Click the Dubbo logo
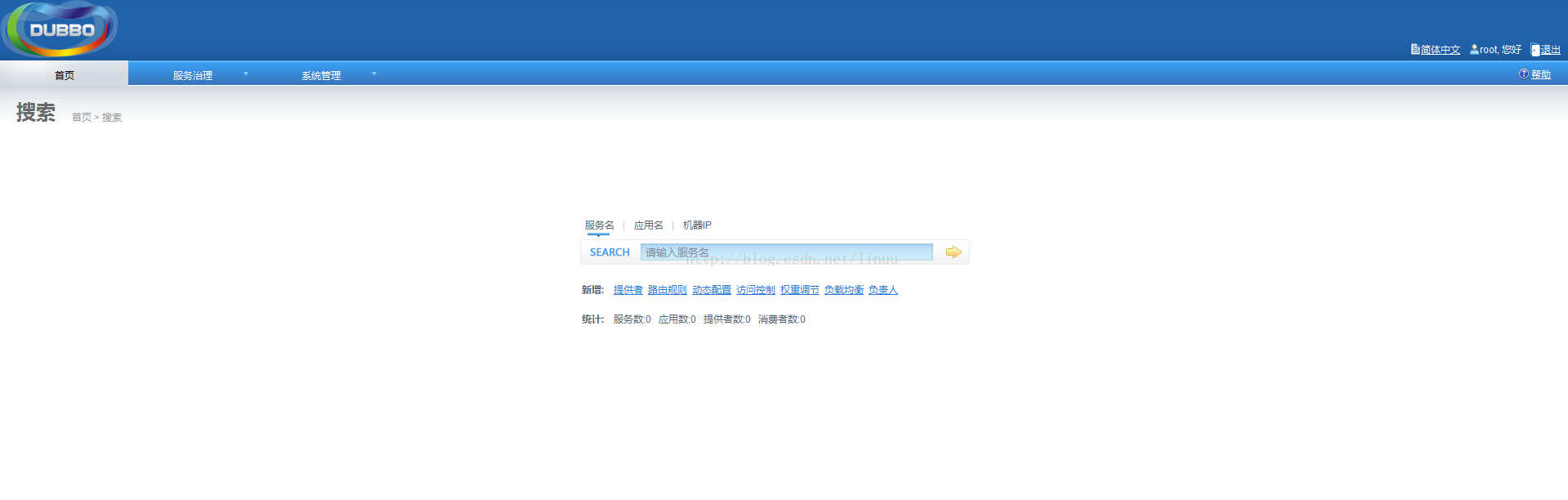Image resolution: width=1568 pixels, height=500 pixels. 60,29
